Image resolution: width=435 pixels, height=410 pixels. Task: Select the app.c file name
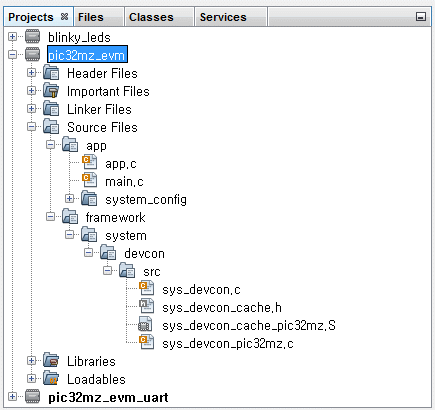coord(121,163)
